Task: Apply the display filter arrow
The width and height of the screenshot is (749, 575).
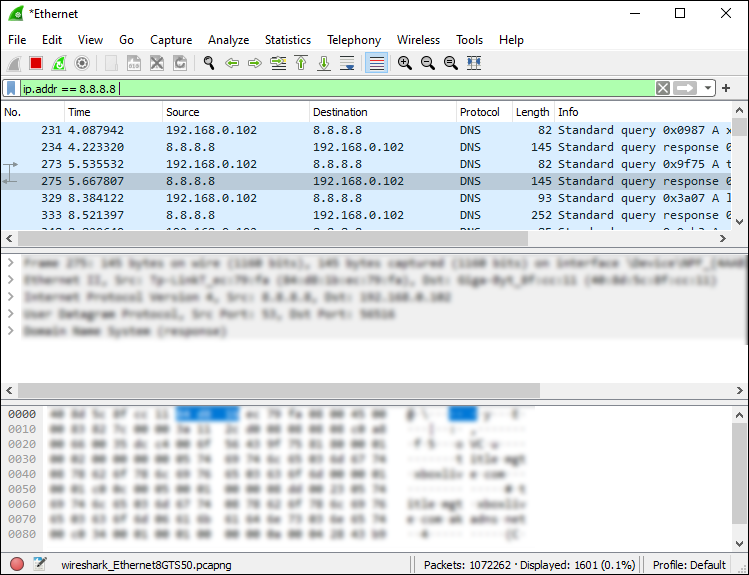Action: (685, 88)
